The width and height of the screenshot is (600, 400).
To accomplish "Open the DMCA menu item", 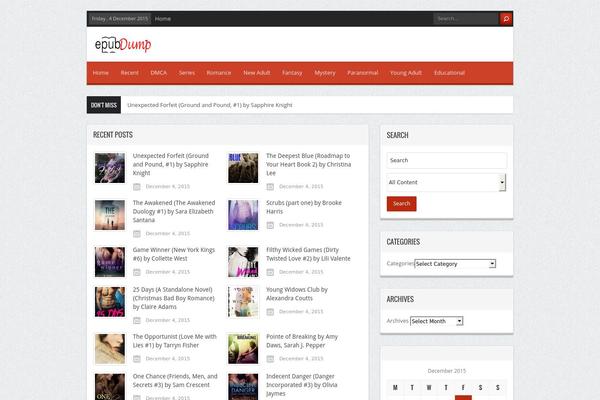I will 158,73.
